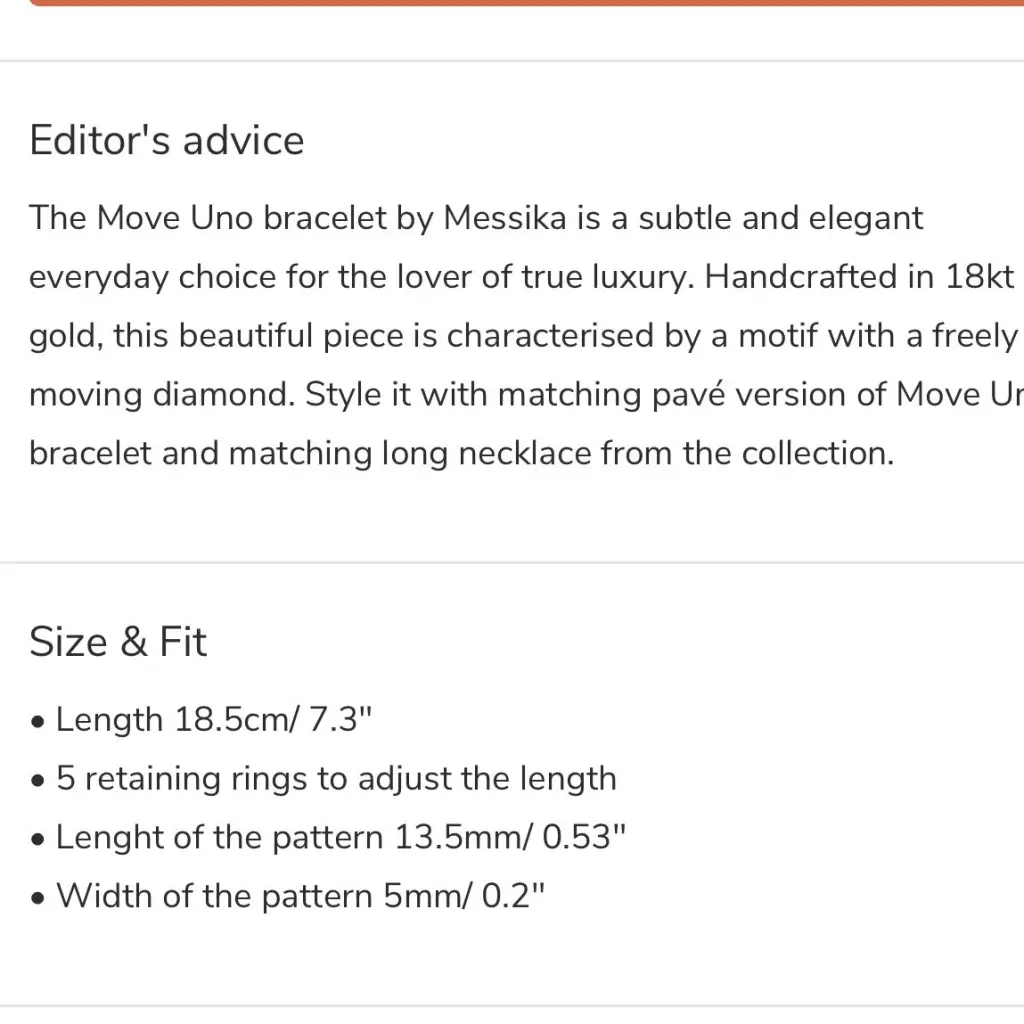This screenshot has height=1024, width=1024.
Task: Click the pattern length 13.5mm bullet line
Action: (340, 837)
